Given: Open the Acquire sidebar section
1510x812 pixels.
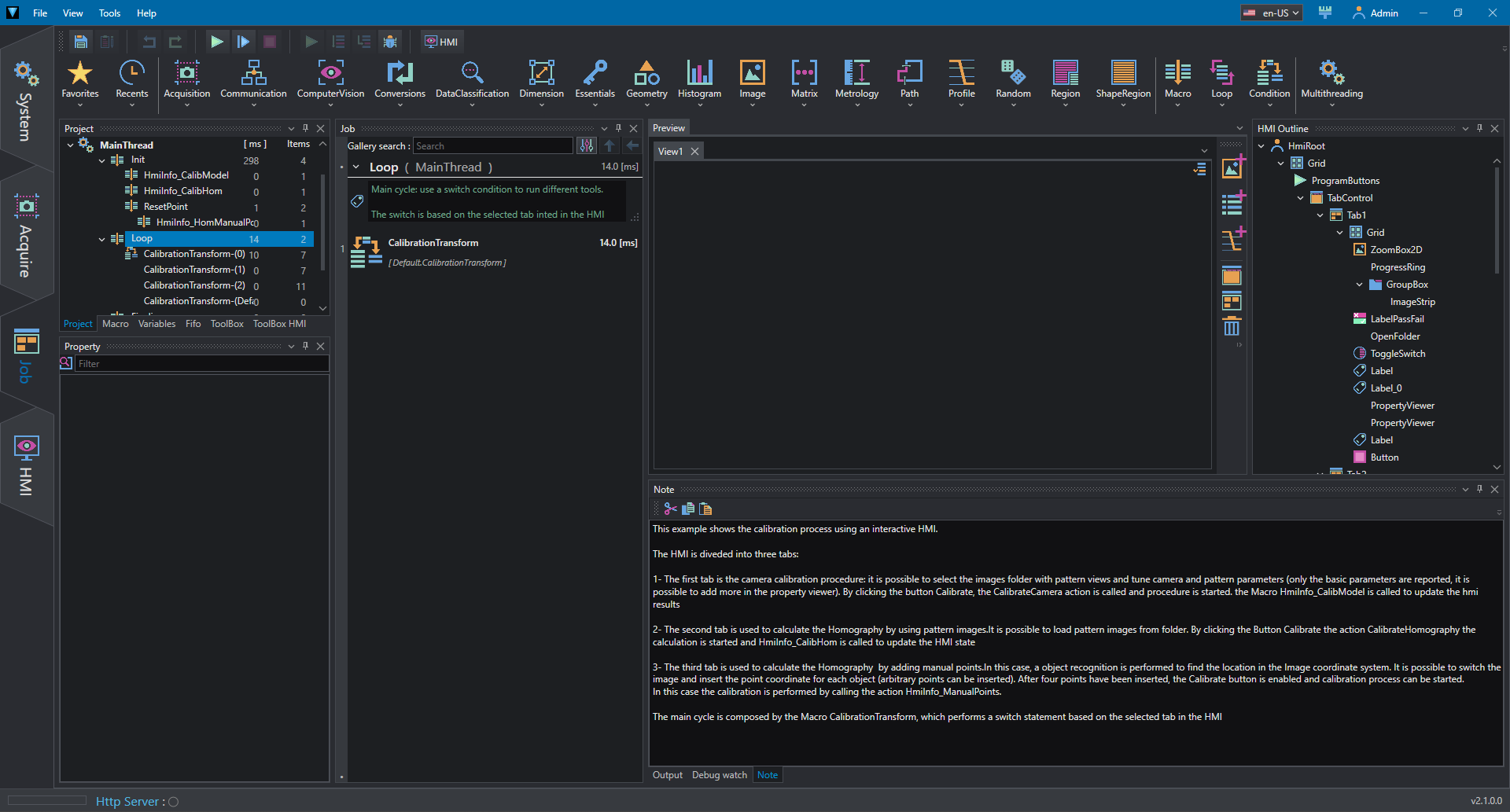Looking at the screenshot, I should click(x=25, y=236).
